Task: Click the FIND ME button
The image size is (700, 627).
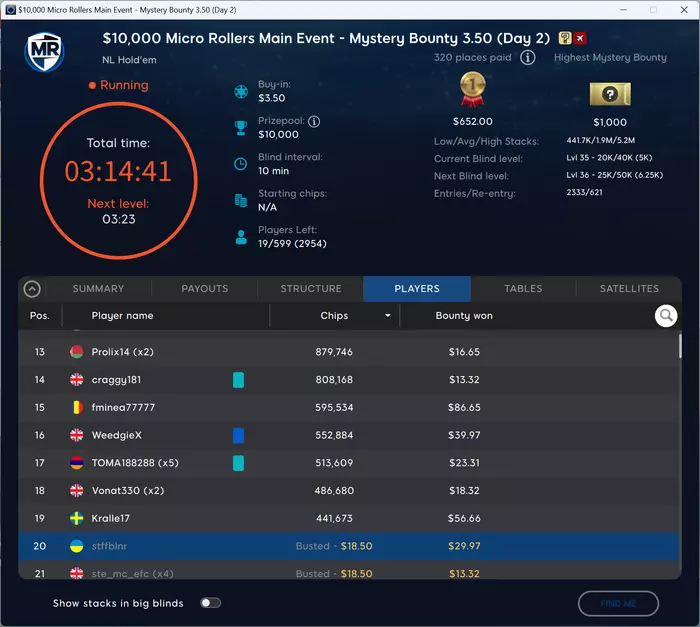Action: pos(618,603)
